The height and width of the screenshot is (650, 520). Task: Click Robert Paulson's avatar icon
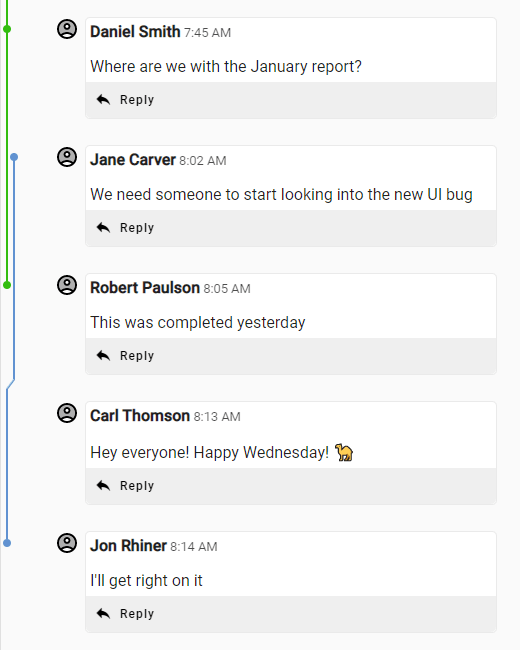click(x=67, y=285)
